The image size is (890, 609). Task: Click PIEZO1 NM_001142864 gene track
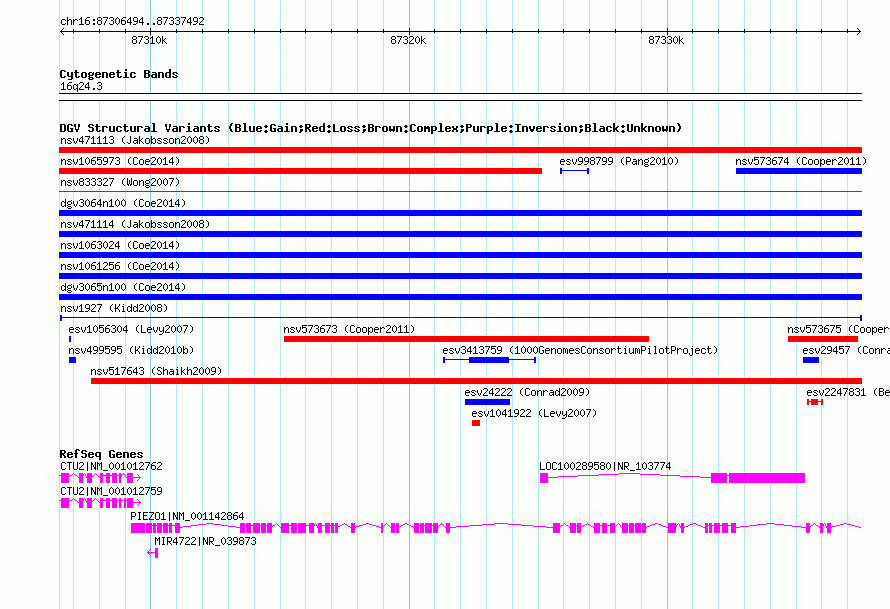point(496,528)
